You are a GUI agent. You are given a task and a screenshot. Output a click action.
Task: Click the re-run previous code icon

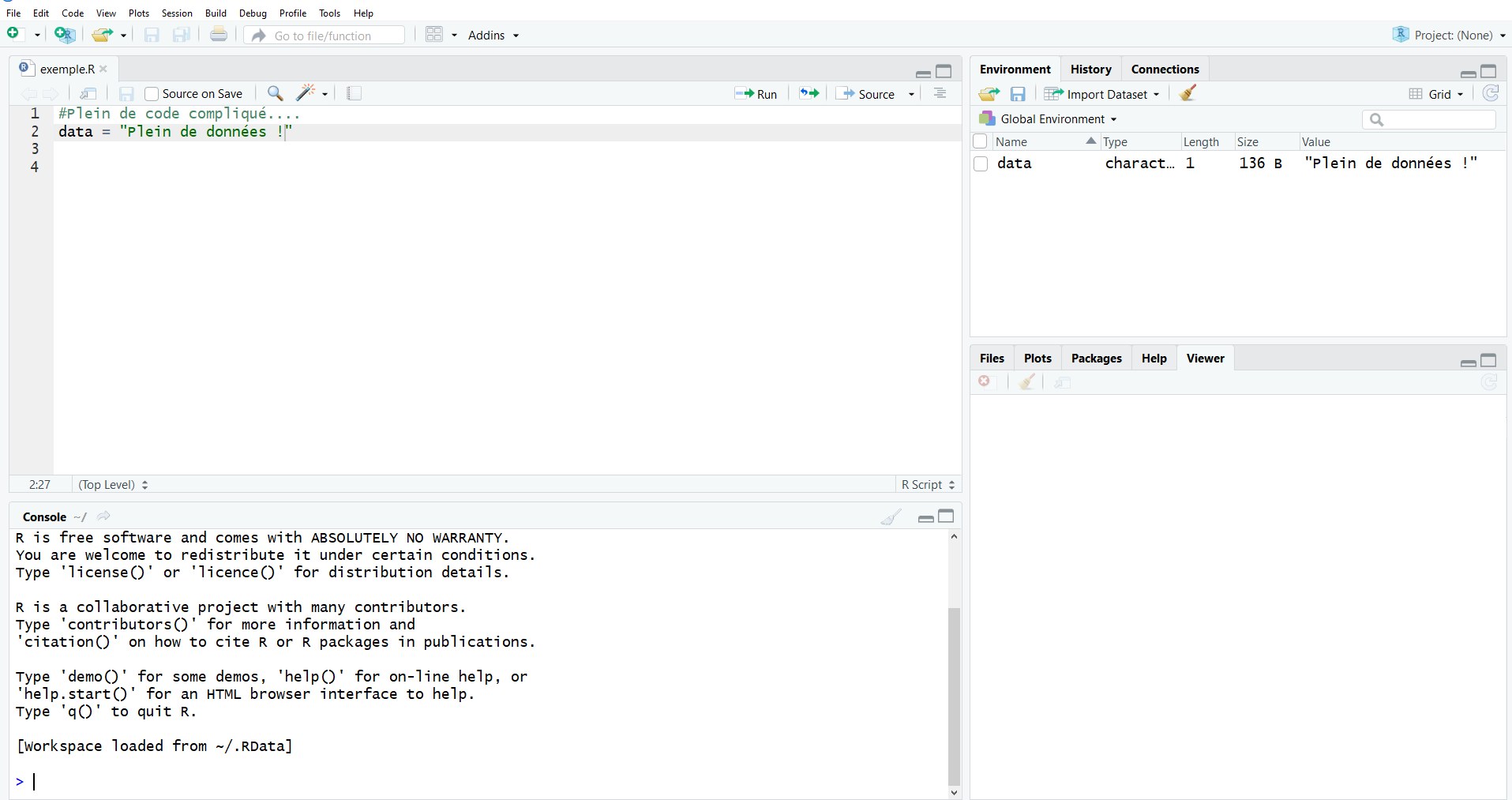809,93
